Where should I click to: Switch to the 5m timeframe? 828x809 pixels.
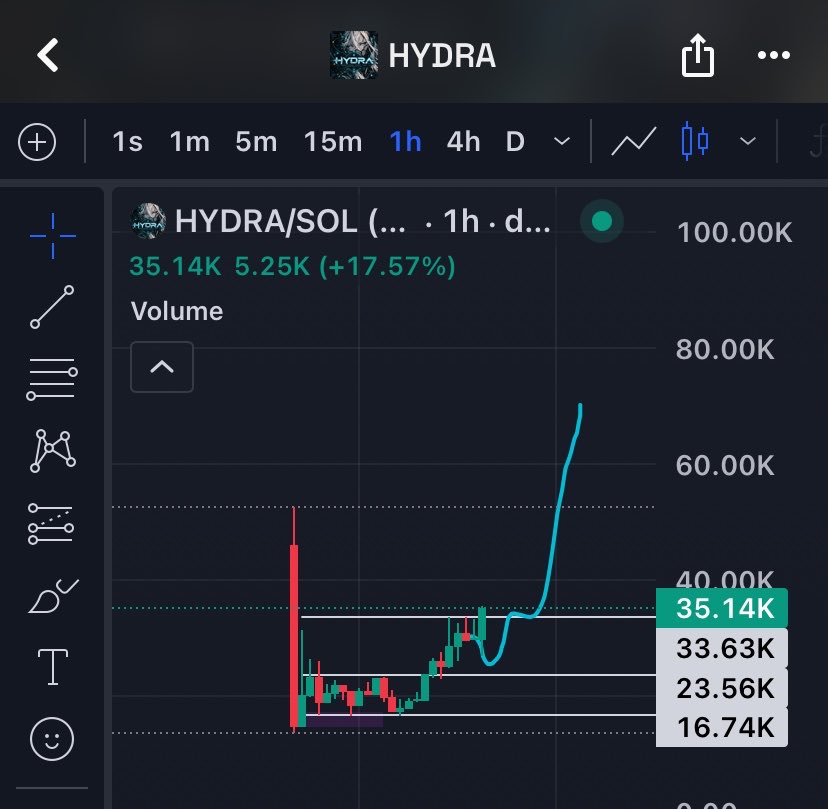[x=256, y=142]
